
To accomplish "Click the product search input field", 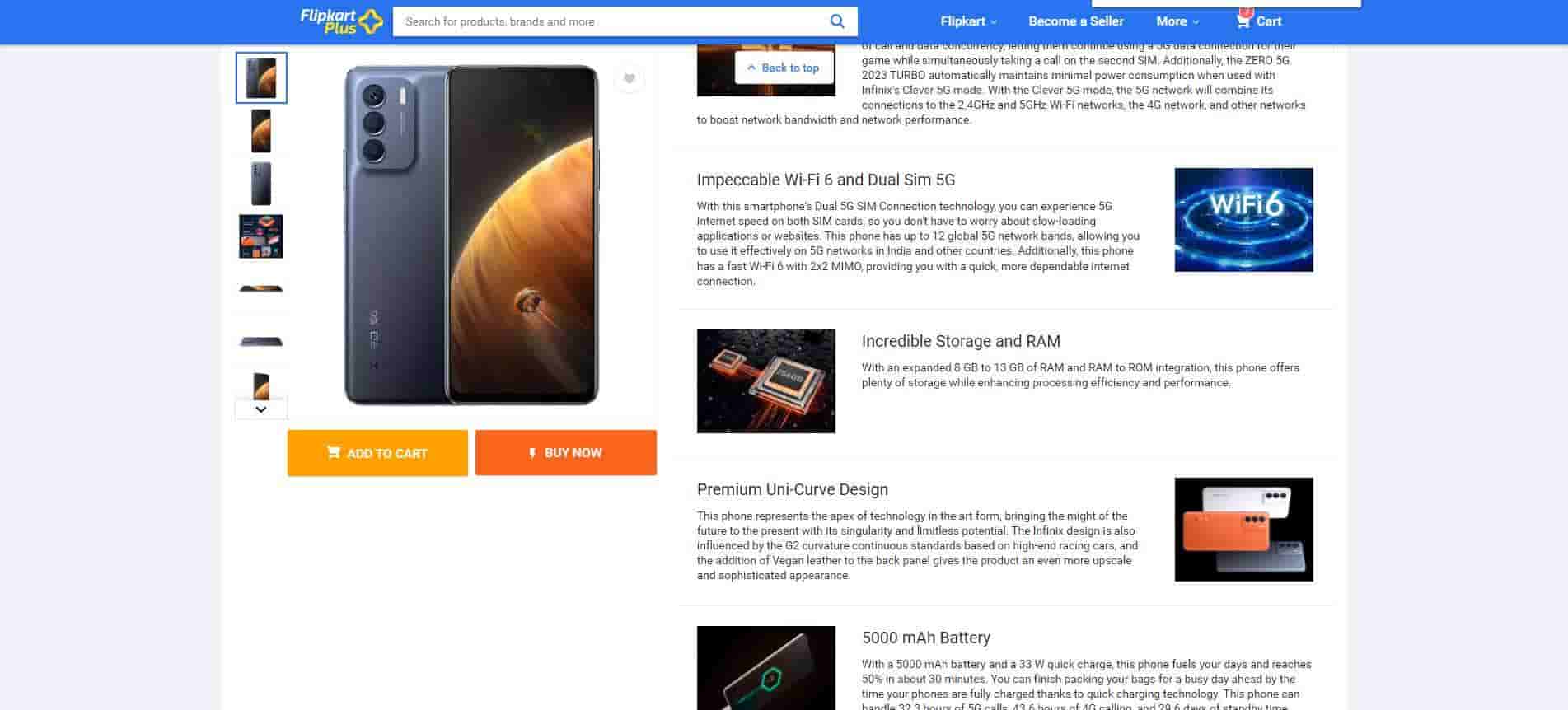I will point(610,21).
